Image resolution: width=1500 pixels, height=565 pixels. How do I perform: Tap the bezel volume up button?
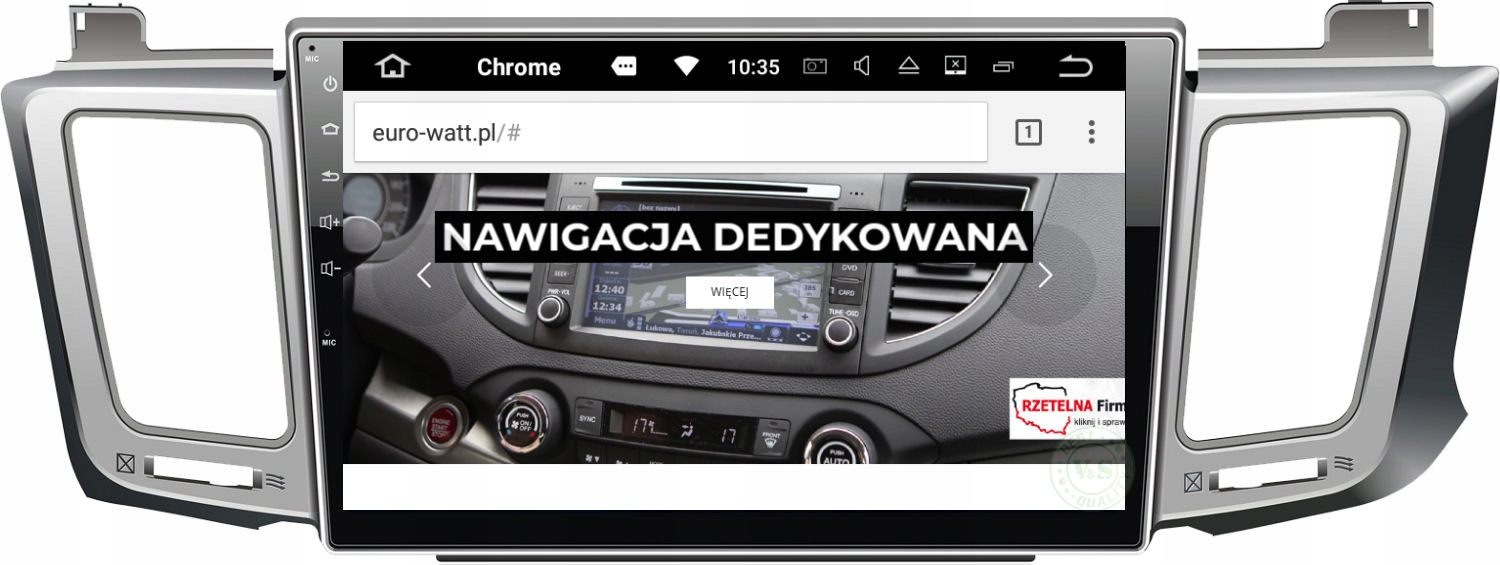330,222
